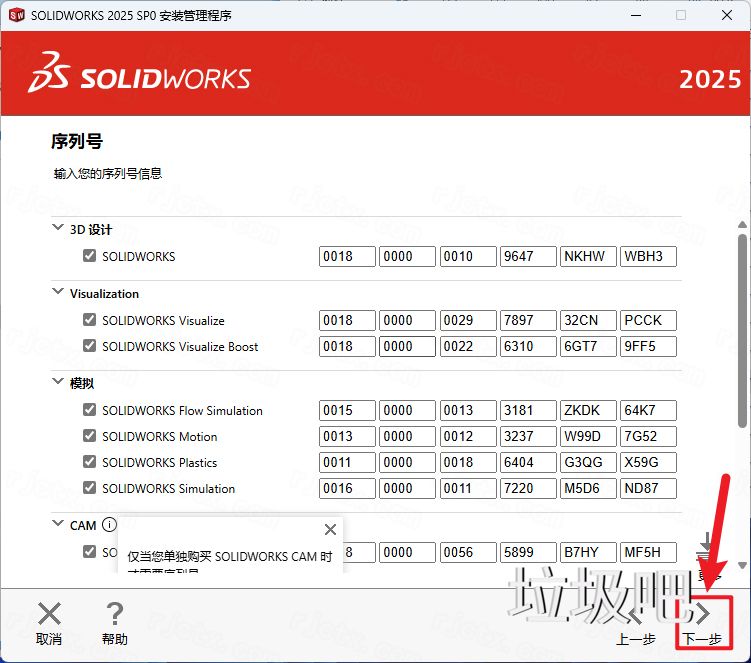Click scrollbar down arrow

click(742, 566)
